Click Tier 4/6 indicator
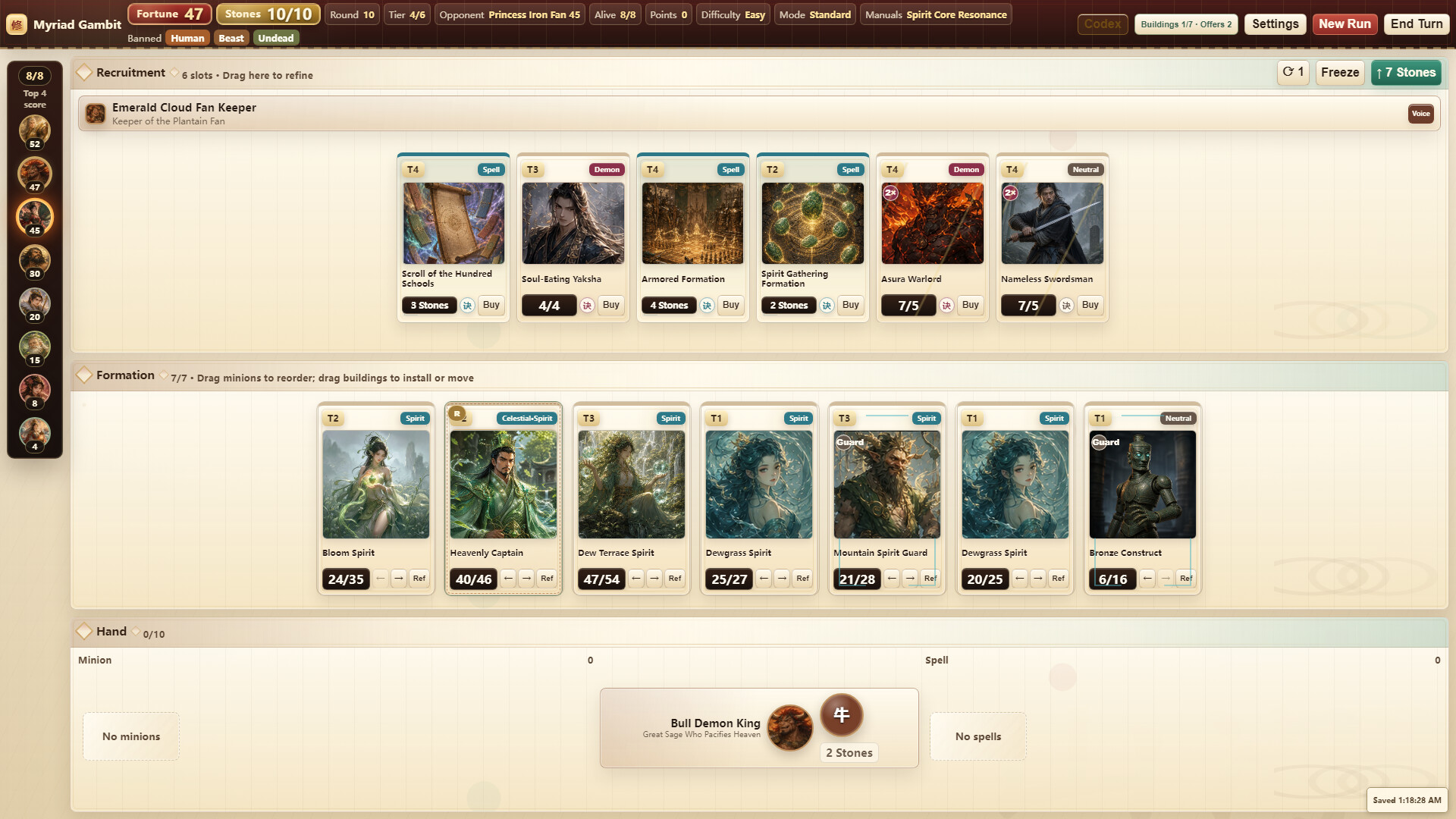Viewport: 1456px width, 819px height. tap(407, 14)
